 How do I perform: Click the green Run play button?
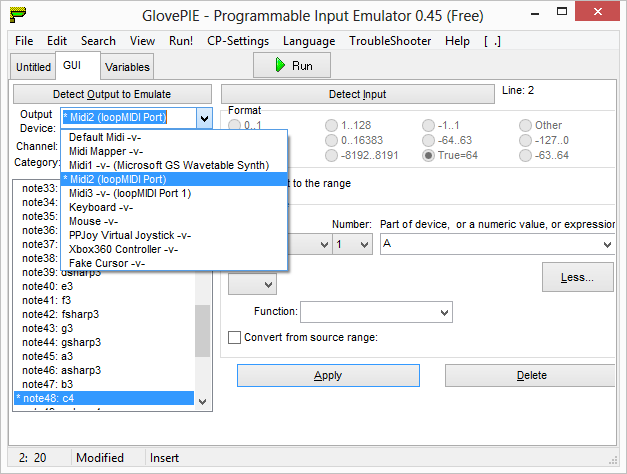292,65
